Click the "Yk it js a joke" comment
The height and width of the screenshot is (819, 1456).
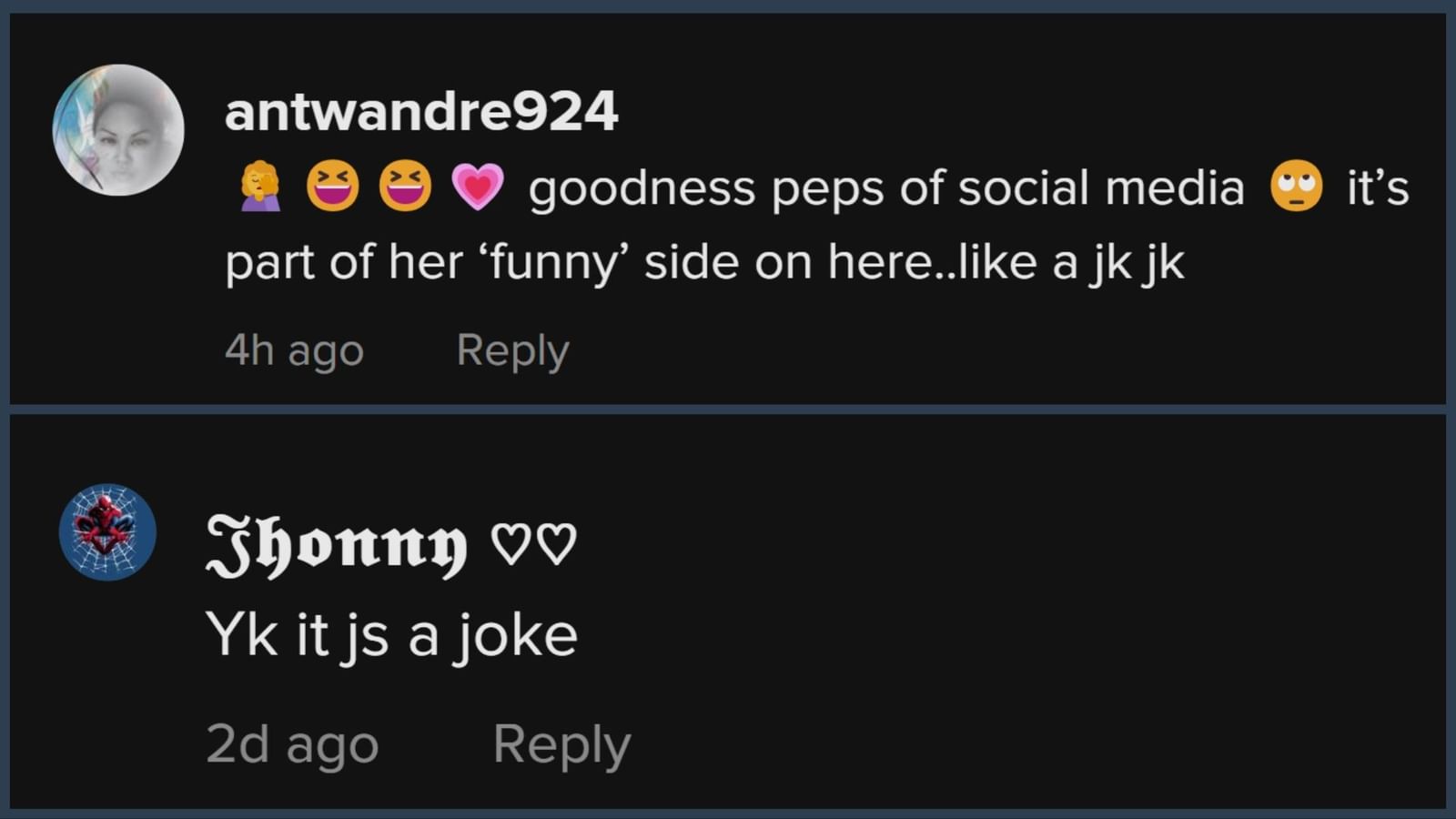point(391,634)
